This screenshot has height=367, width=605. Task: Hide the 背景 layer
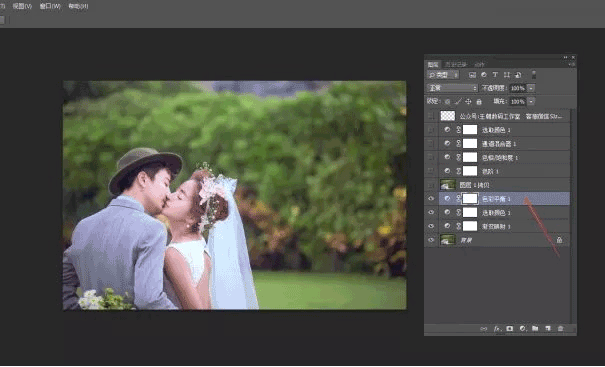pos(431,240)
